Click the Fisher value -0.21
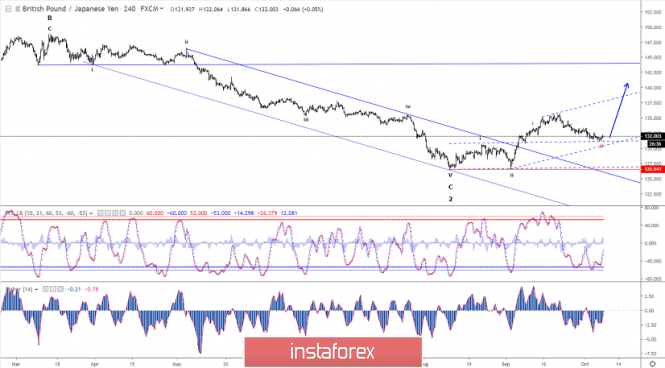This screenshot has height=368, width=665. pos(74,289)
